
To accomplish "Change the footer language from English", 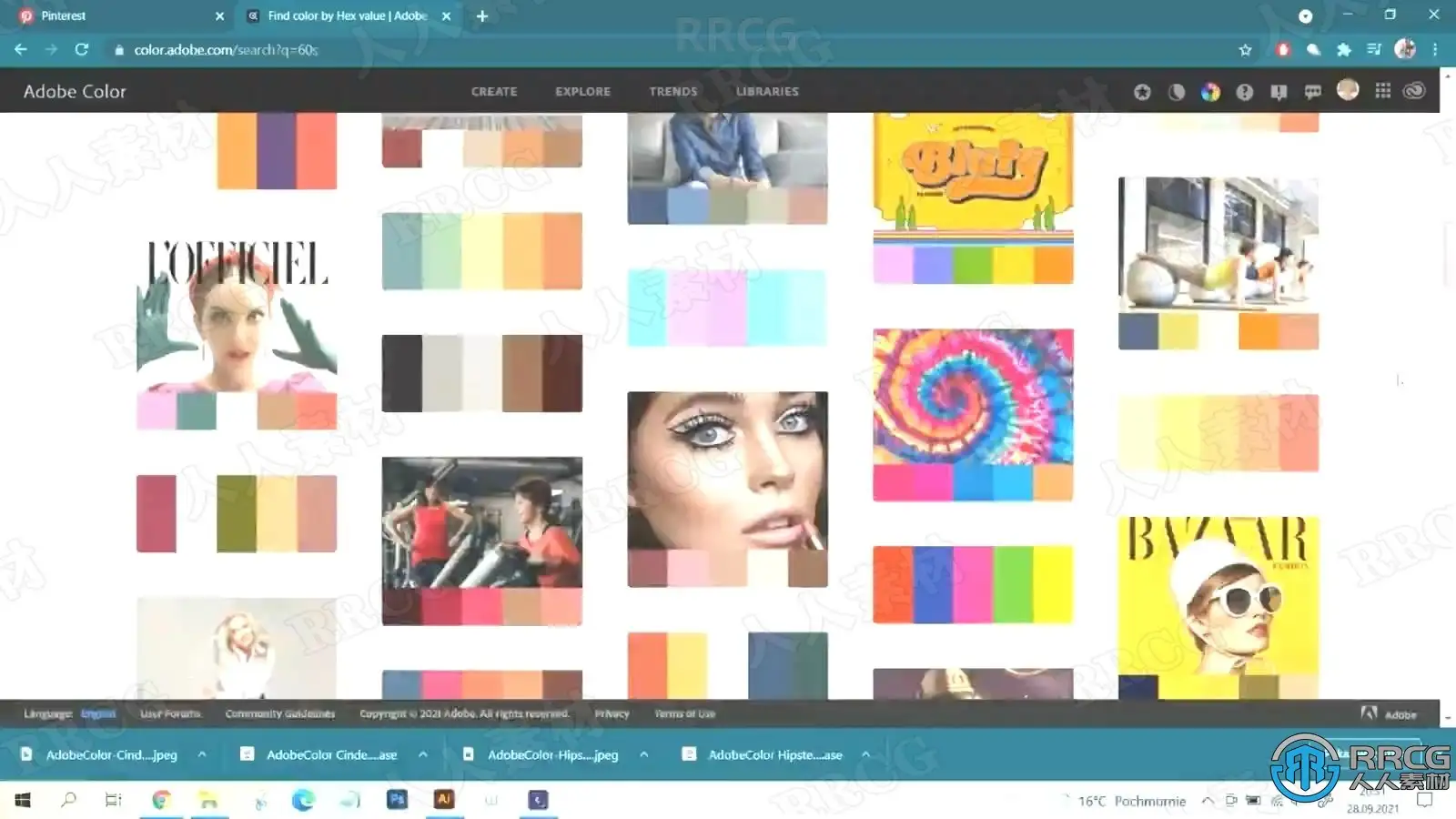I will (98, 714).
